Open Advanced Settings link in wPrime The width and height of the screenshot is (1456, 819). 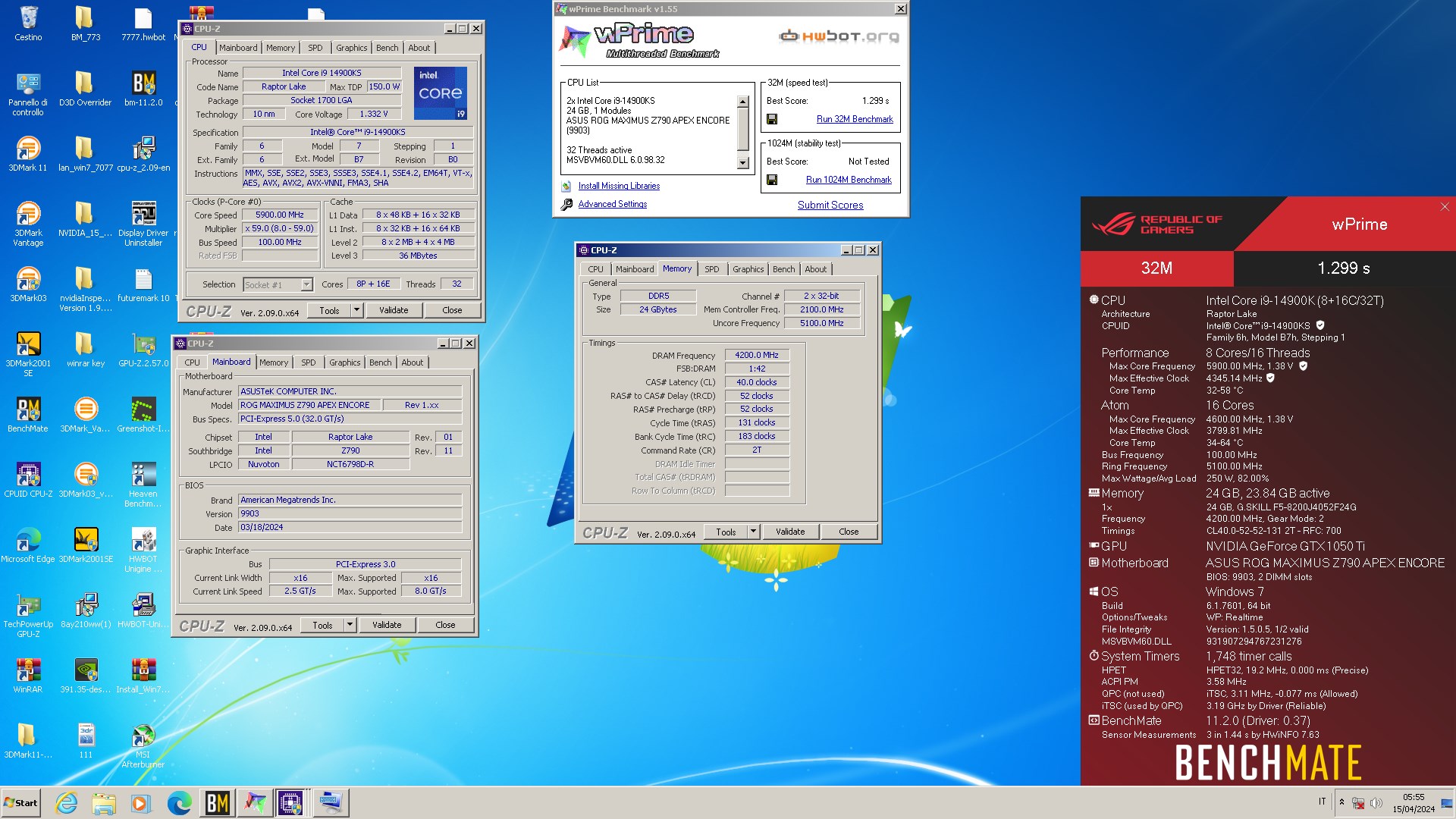point(613,204)
